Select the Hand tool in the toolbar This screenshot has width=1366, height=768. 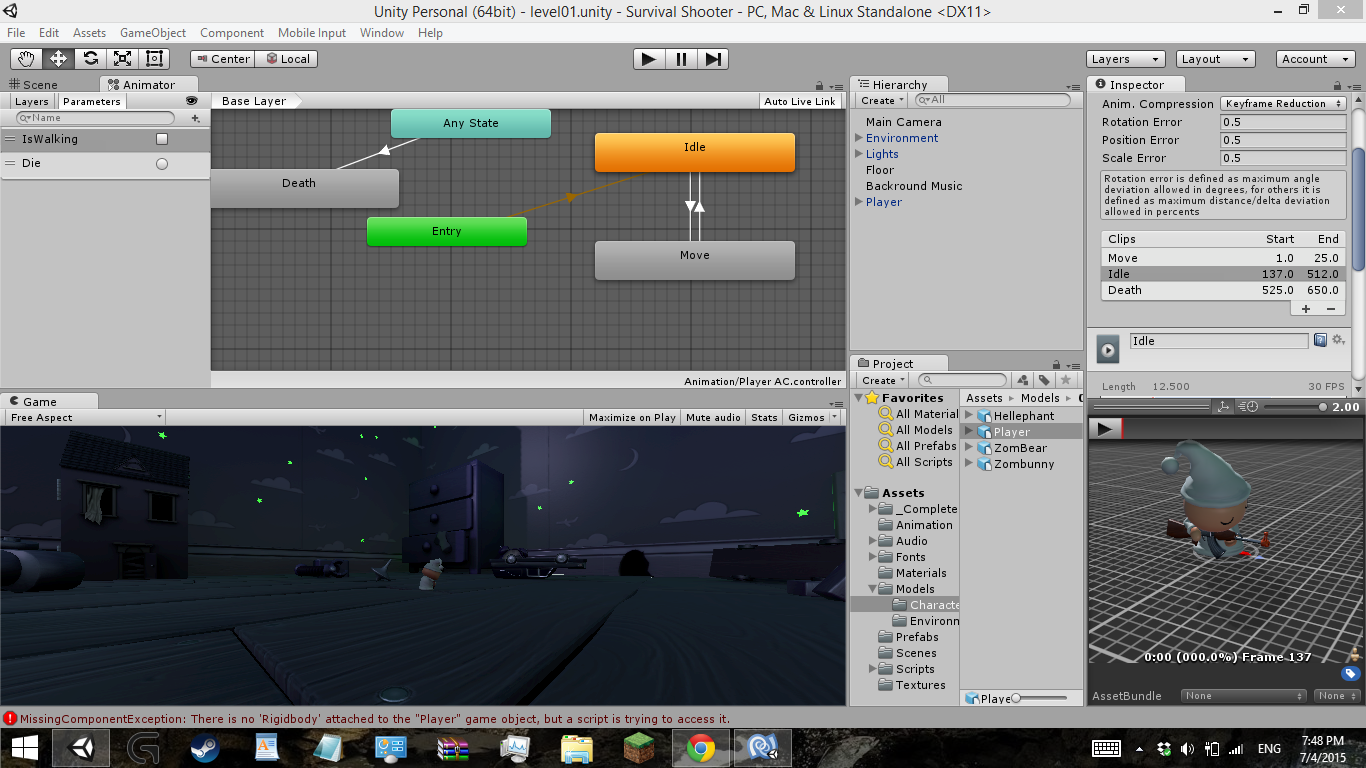tap(27, 59)
